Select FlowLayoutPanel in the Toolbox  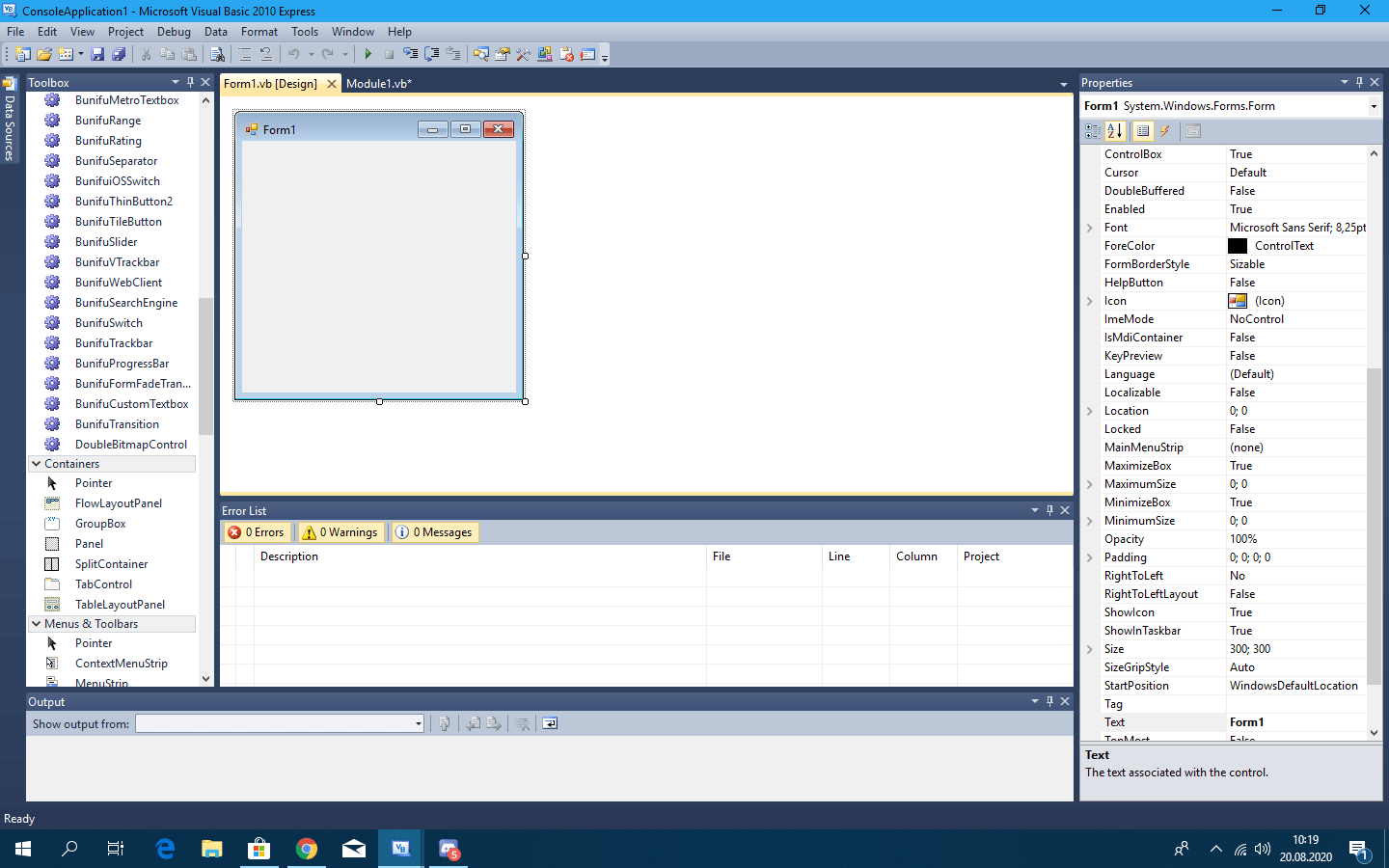pyautogui.click(x=119, y=503)
